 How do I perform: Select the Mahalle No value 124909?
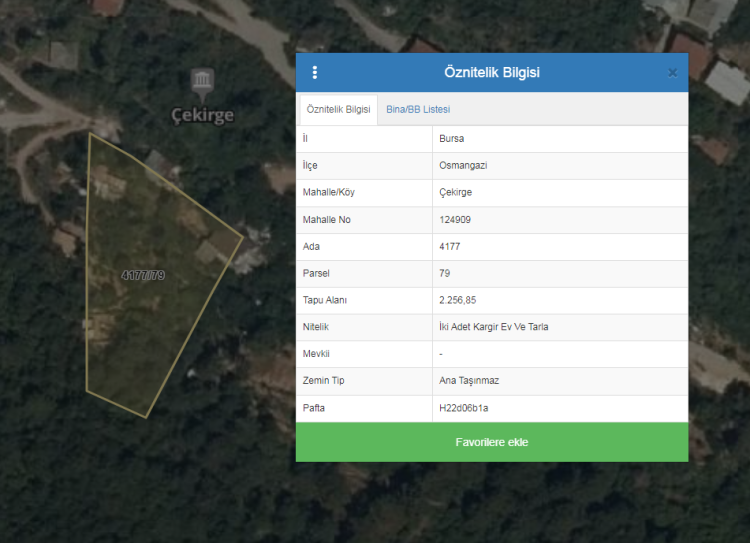point(455,220)
